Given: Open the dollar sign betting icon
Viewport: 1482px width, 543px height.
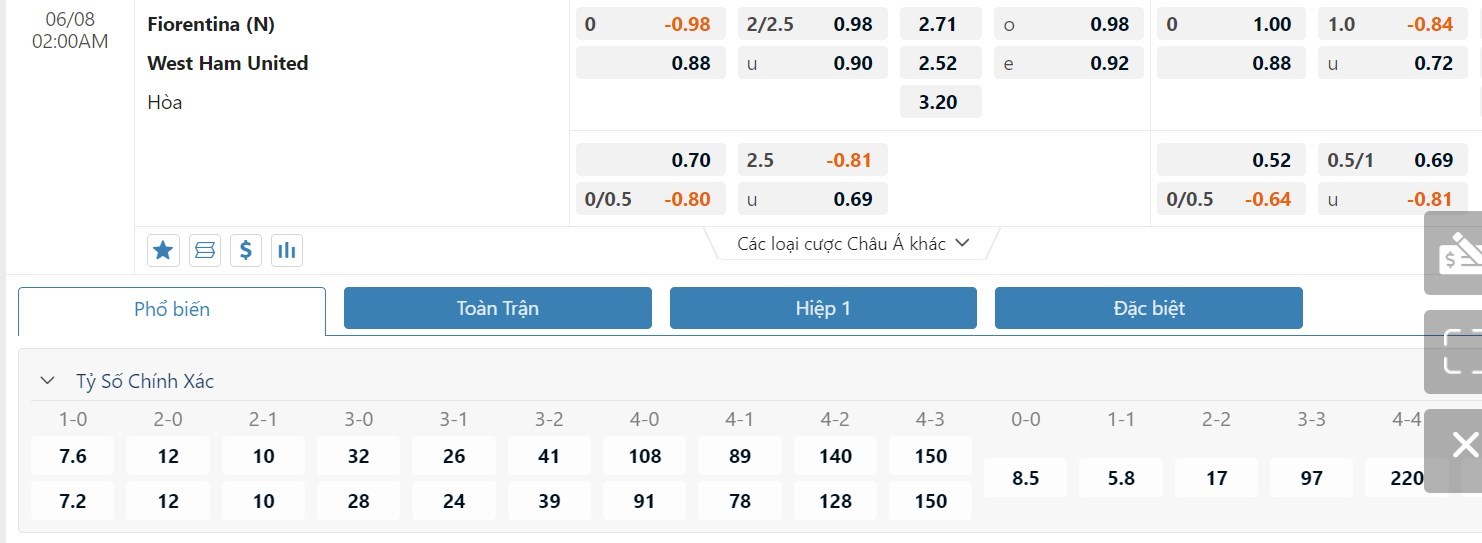Looking at the screenshot, I should tap(246, 250).
